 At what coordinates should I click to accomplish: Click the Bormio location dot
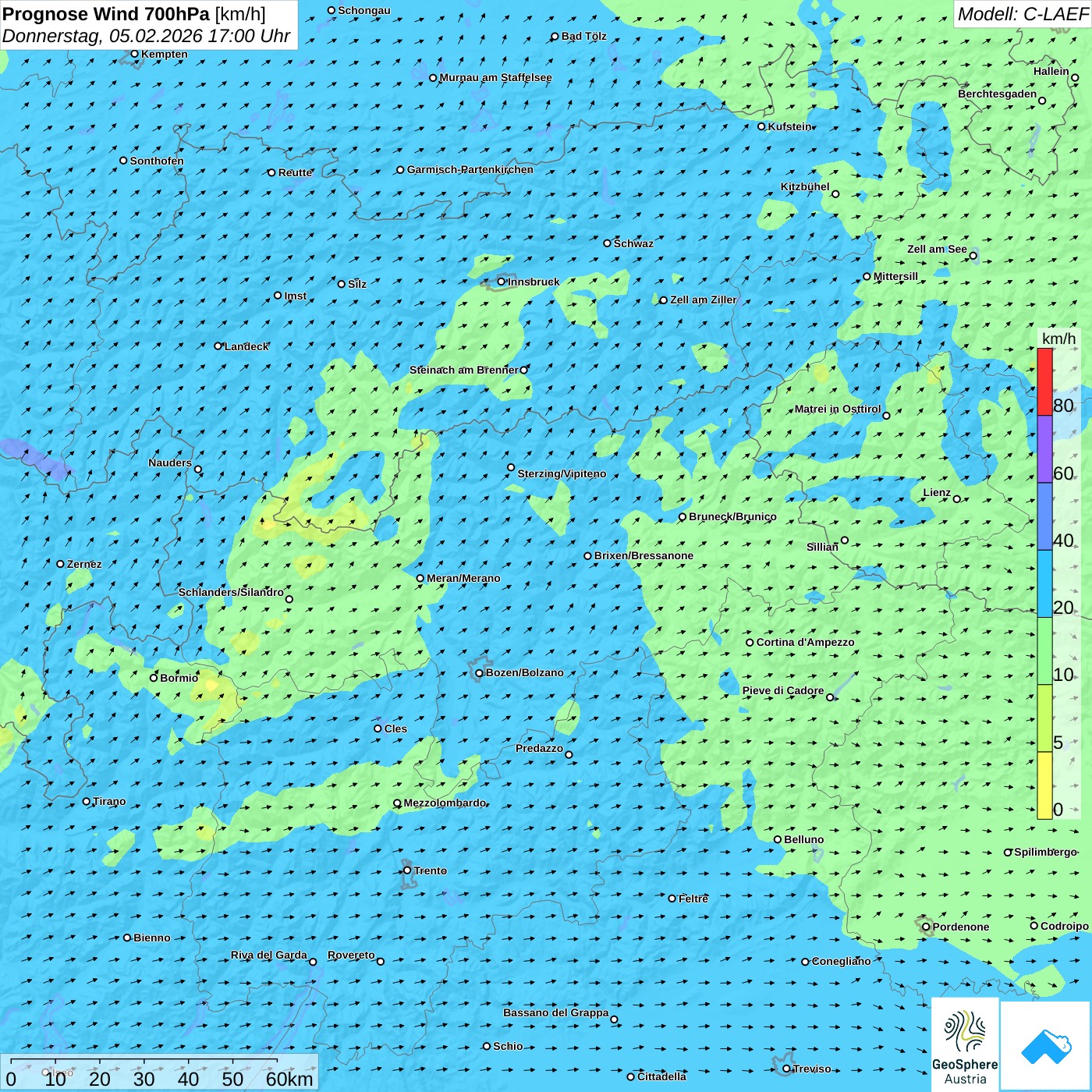point(154,678)
